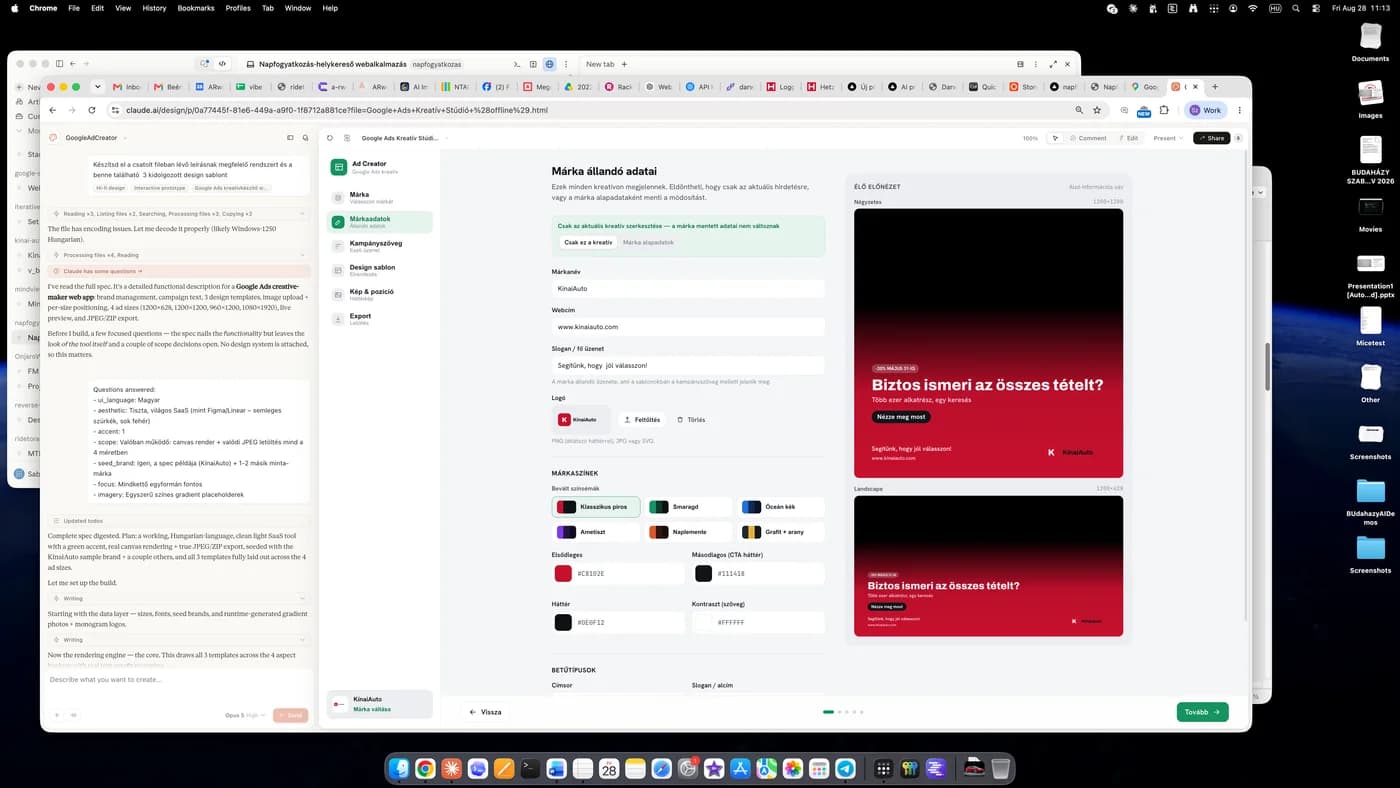Expand the 'Reading ×3, Listing files' activity row
Viewport: 1400px width, 788px height.
179,213
